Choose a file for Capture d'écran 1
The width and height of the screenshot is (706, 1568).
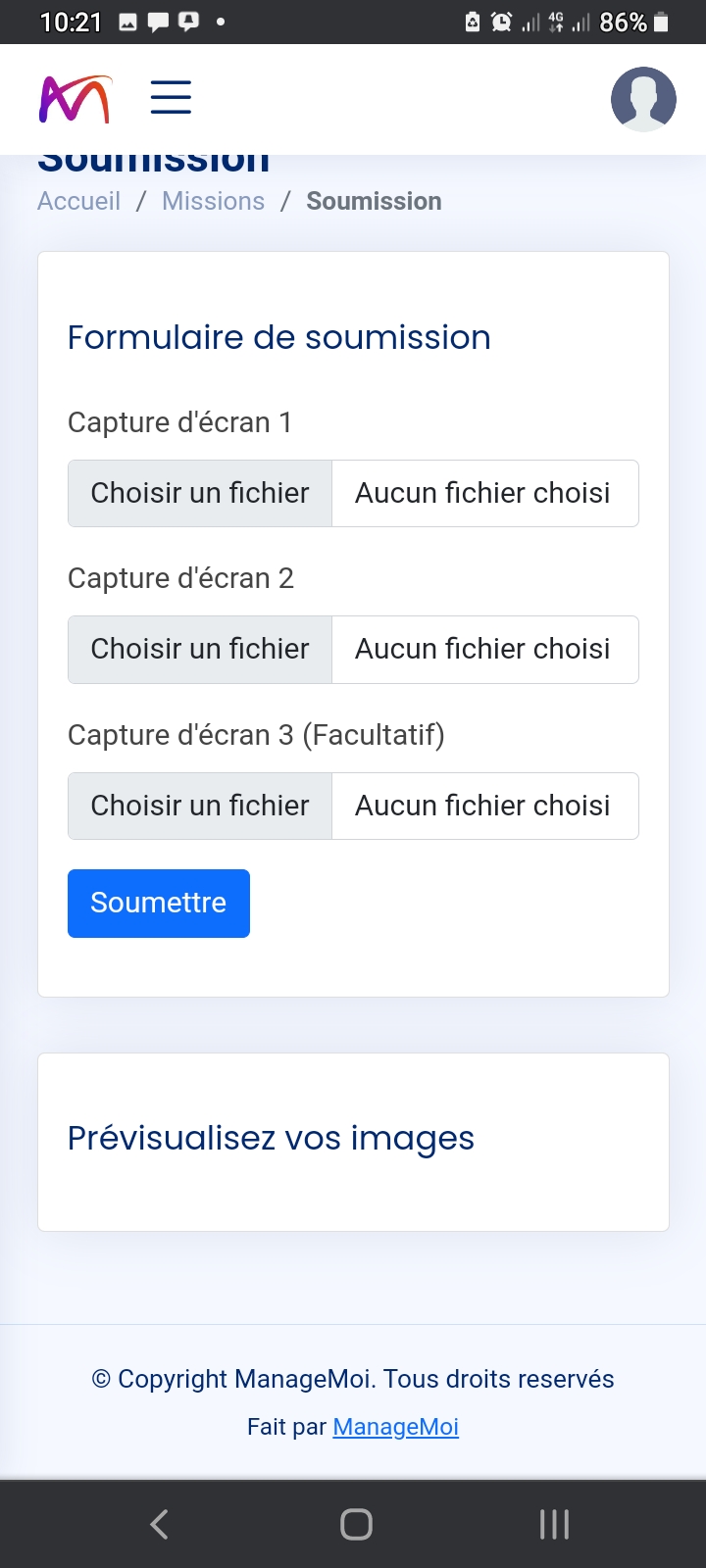pyautogui.click(x=200, y=493)
